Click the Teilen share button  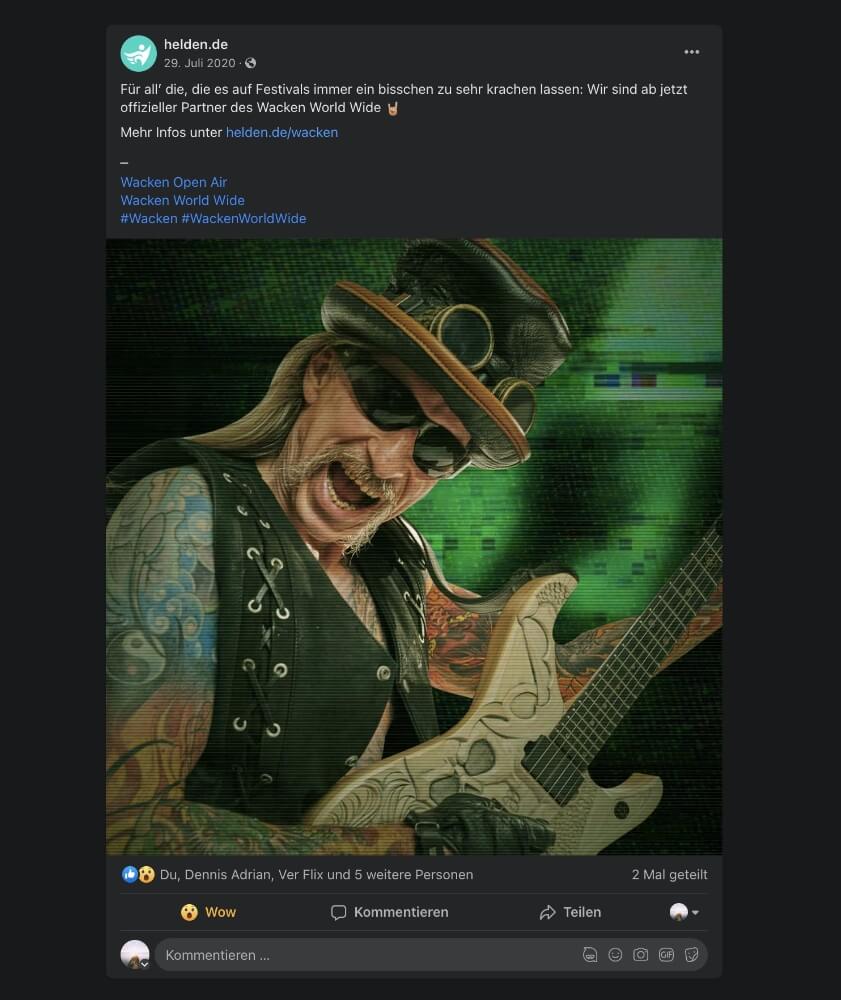(x=570, y=912)
